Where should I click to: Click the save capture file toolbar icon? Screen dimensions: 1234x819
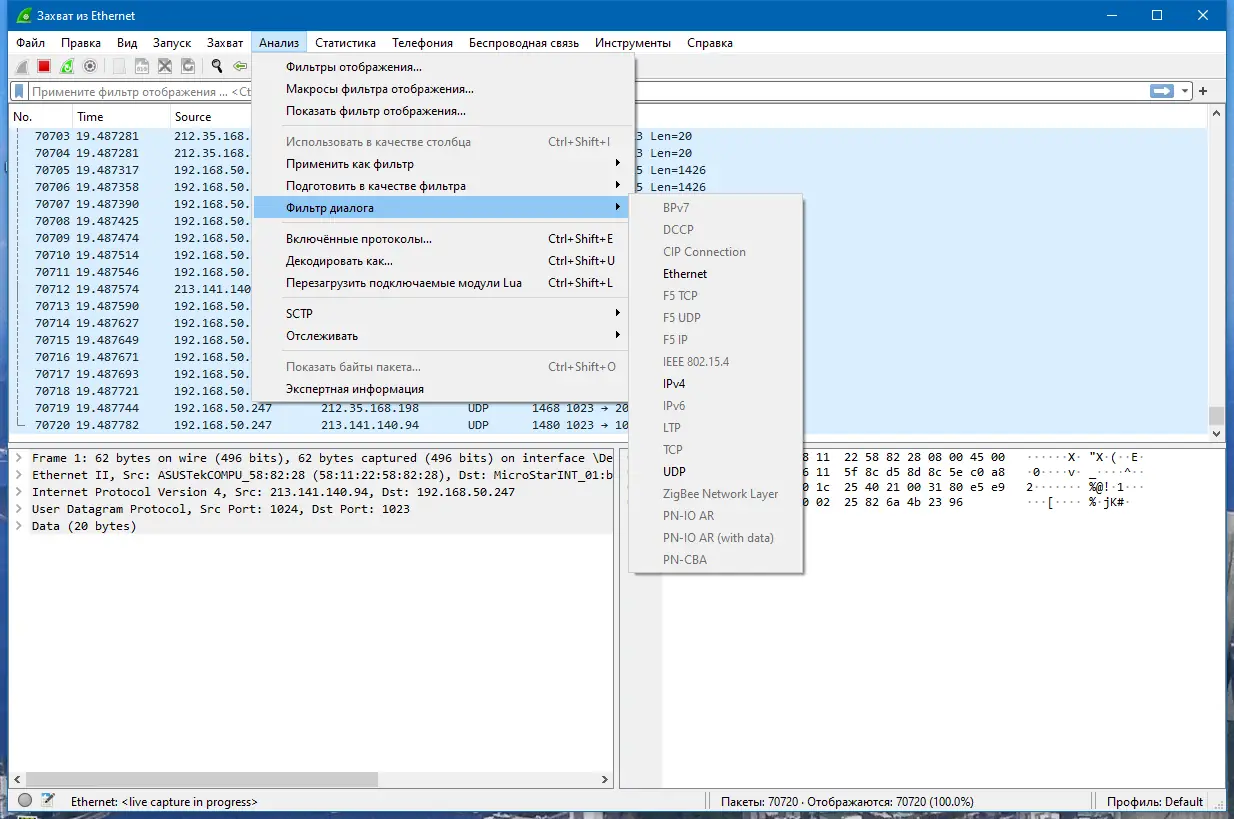tap(142, 66)
